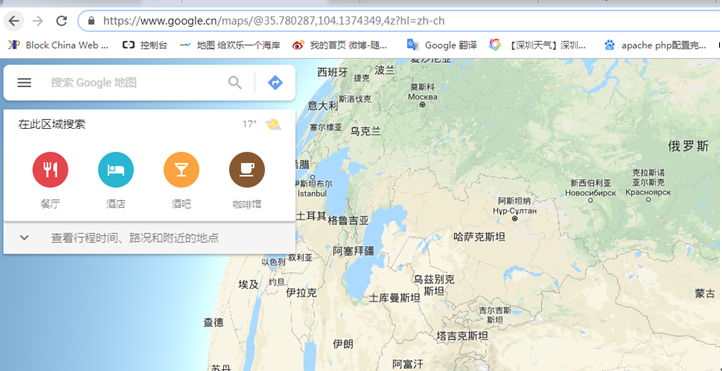Image resolution: width=722 pixels, height=371 pixels.
Task: Click the 伊朗 label on the map
Action: [x=343, y=344]
